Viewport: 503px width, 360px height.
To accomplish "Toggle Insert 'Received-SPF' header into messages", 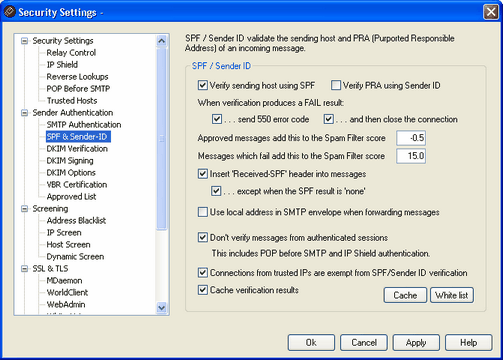I will [203, 174].
